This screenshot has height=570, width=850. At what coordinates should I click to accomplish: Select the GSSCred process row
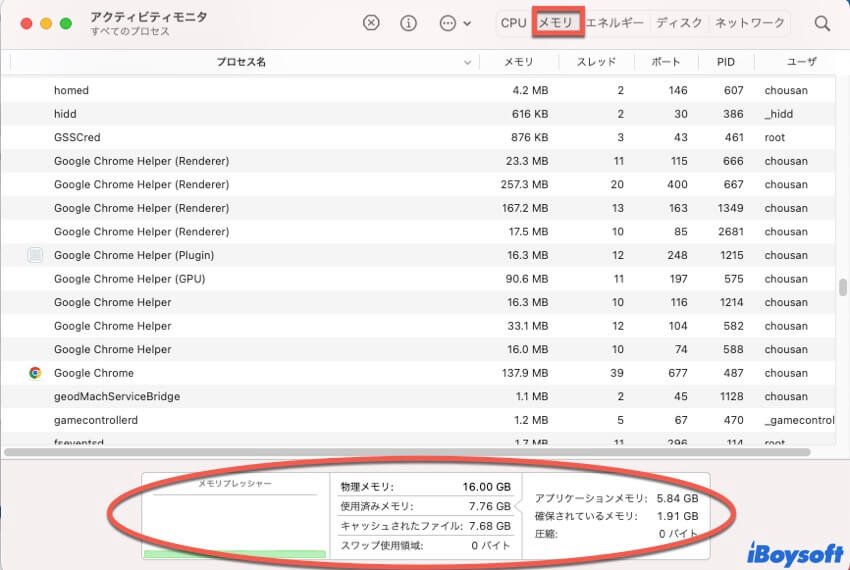(x=418, y=137)
